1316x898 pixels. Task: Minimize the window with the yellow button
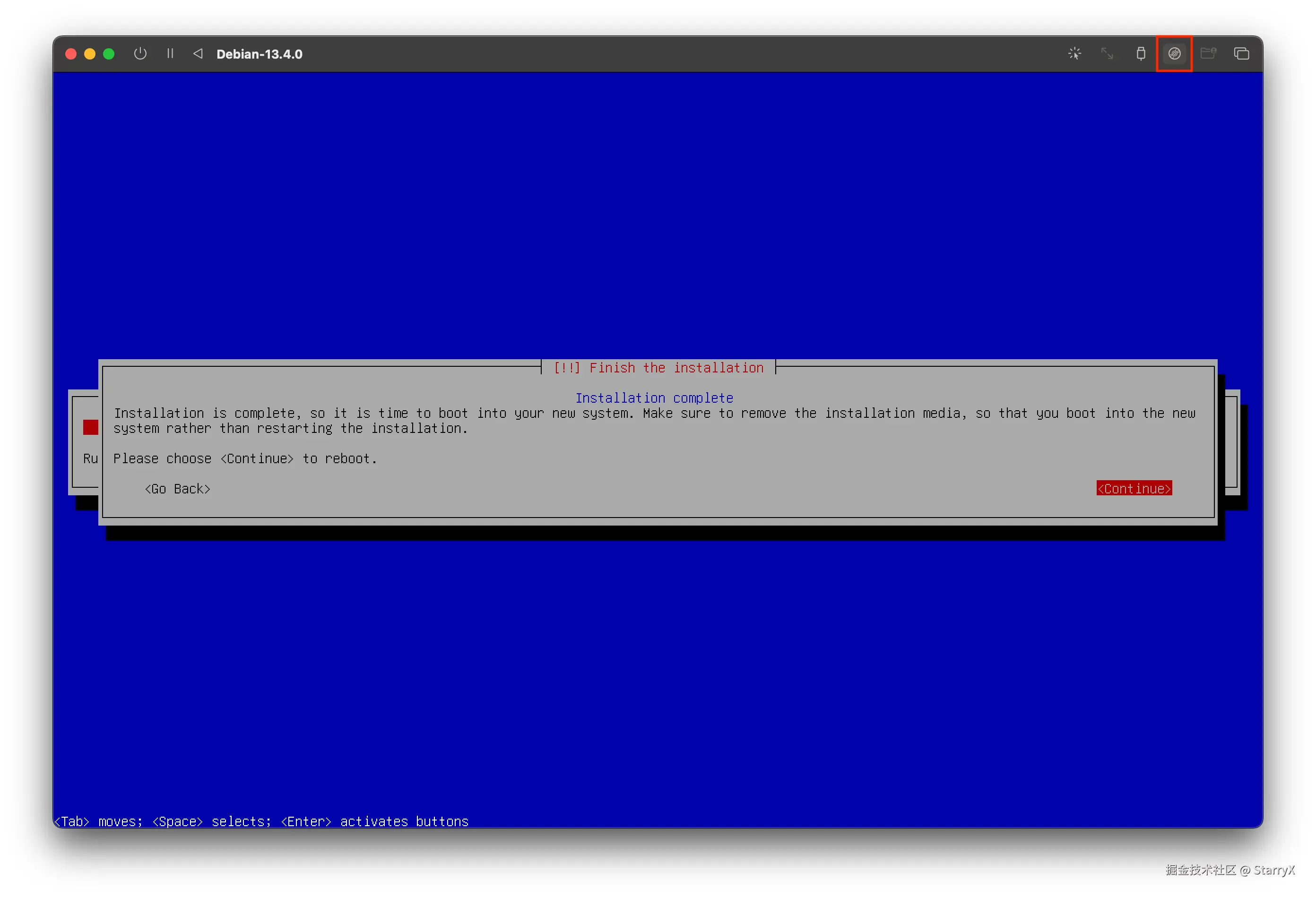coord(89,54)
